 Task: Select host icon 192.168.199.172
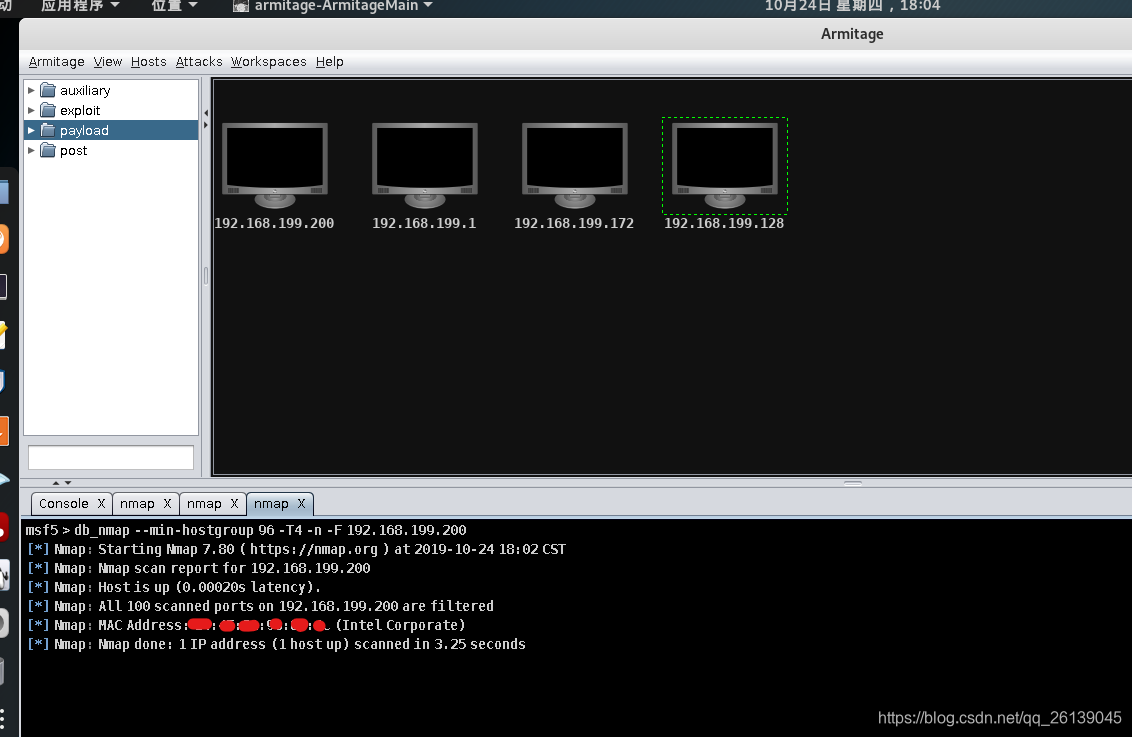(x=575, y=165)
